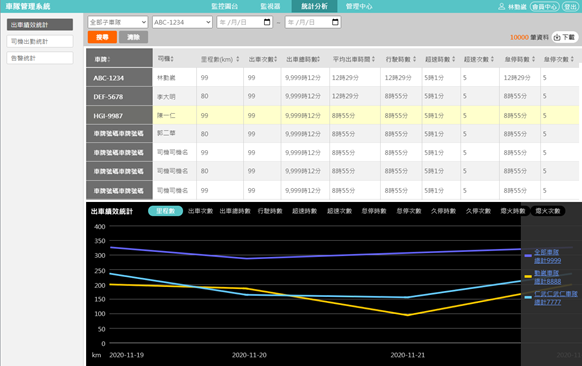This screenshot has height=366, width=582.
Task: Sort by 出車總時數 header arrows in table
Action: pos(318,59)
